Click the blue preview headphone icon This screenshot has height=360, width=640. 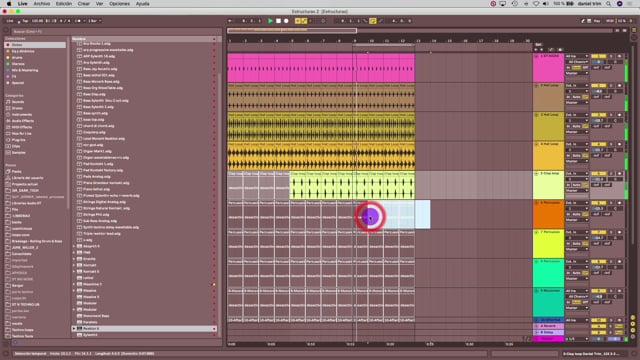coord(15,342)
